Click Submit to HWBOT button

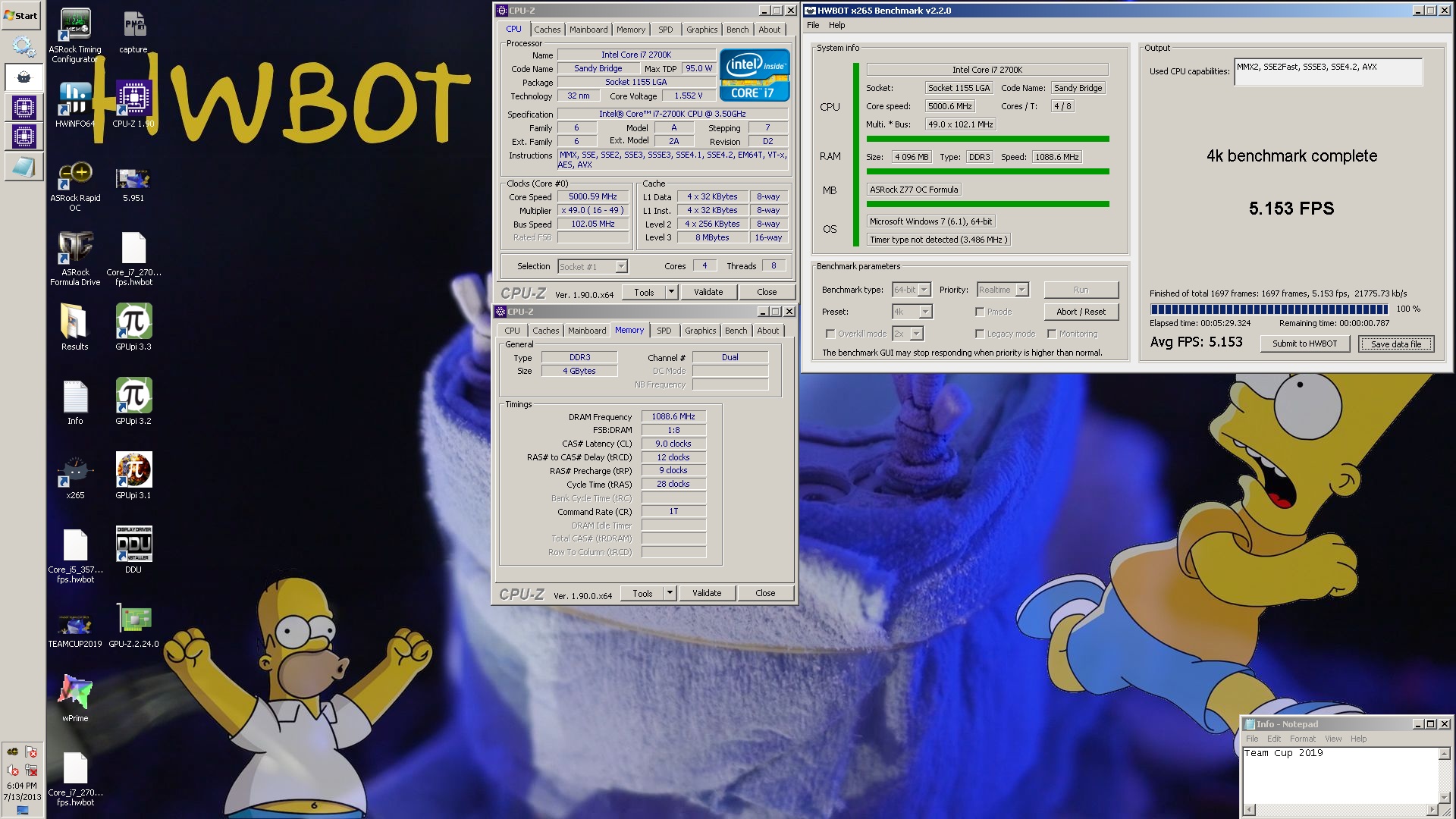[1304, 344]
